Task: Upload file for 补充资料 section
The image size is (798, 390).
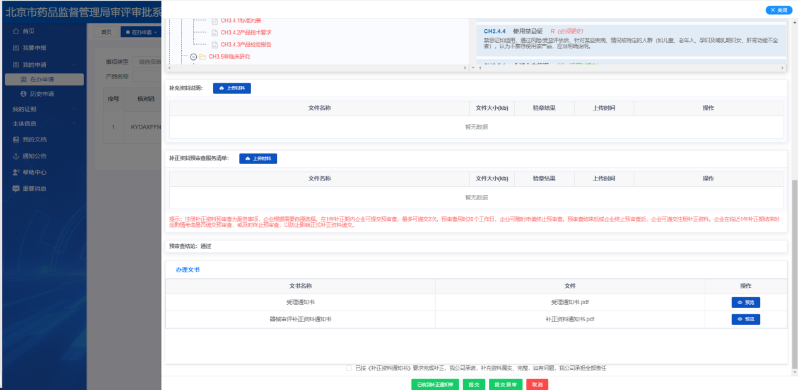Action: click(x=232, y=88)
